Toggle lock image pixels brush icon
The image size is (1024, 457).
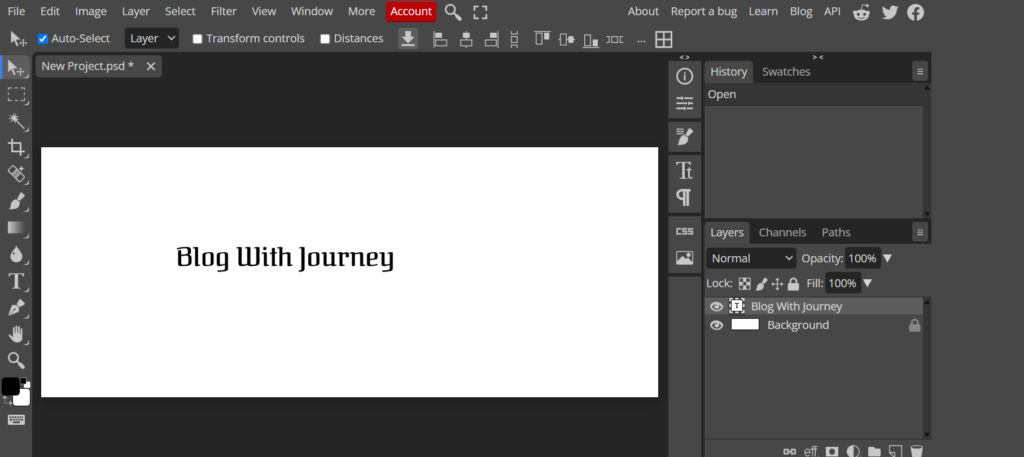point(761,284)
